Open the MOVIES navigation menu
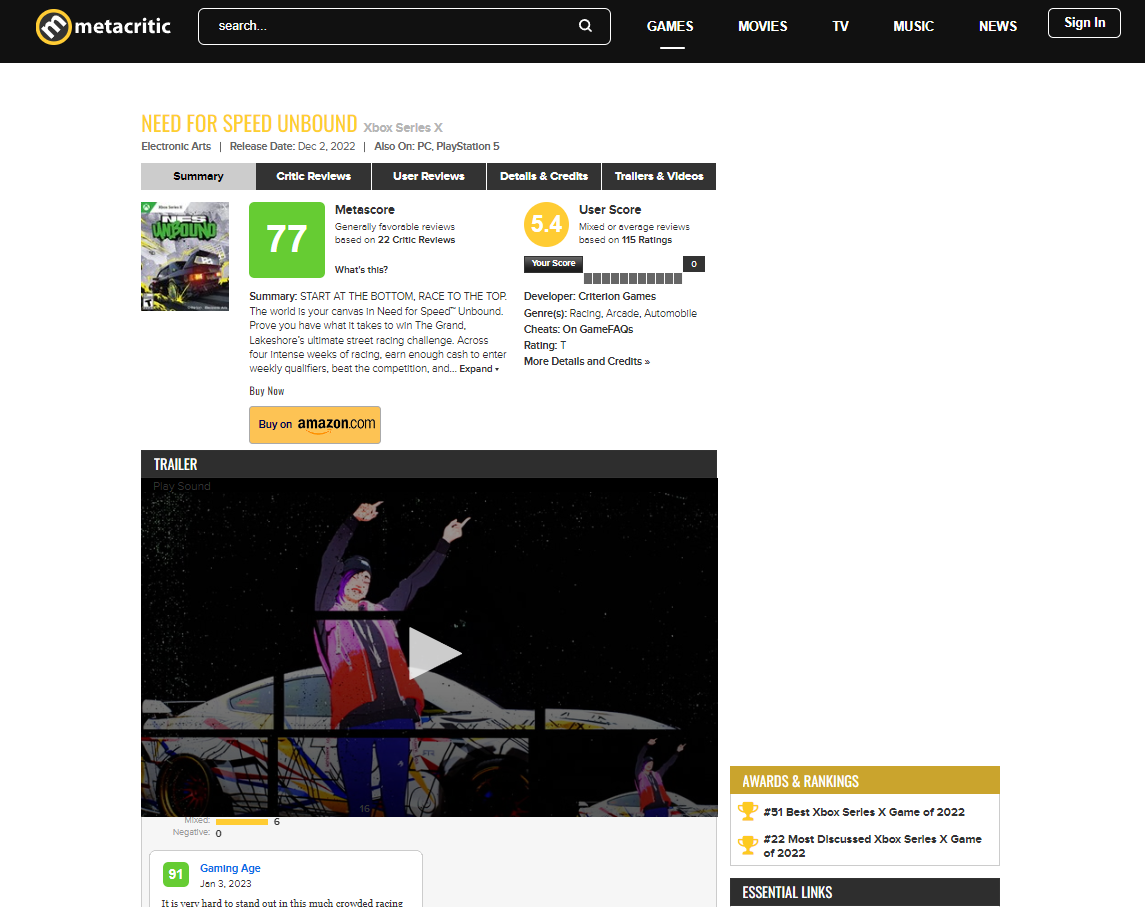 pos(762,26)
